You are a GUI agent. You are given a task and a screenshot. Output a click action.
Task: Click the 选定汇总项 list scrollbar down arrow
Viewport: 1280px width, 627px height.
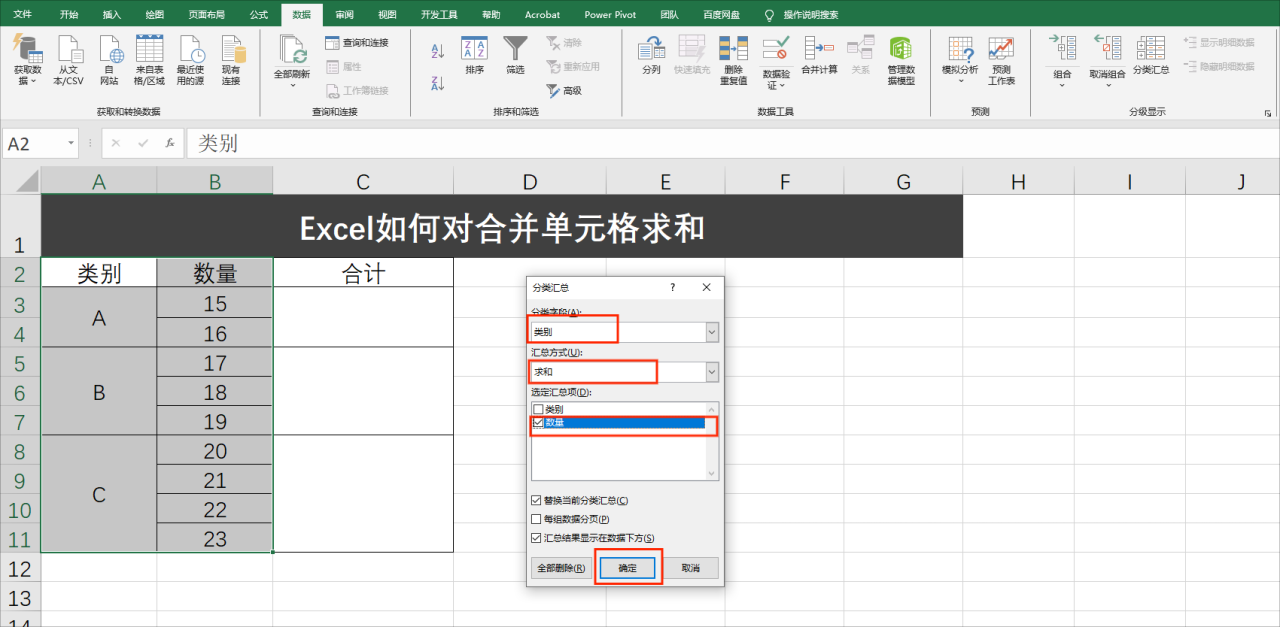(x=713, y=474)
